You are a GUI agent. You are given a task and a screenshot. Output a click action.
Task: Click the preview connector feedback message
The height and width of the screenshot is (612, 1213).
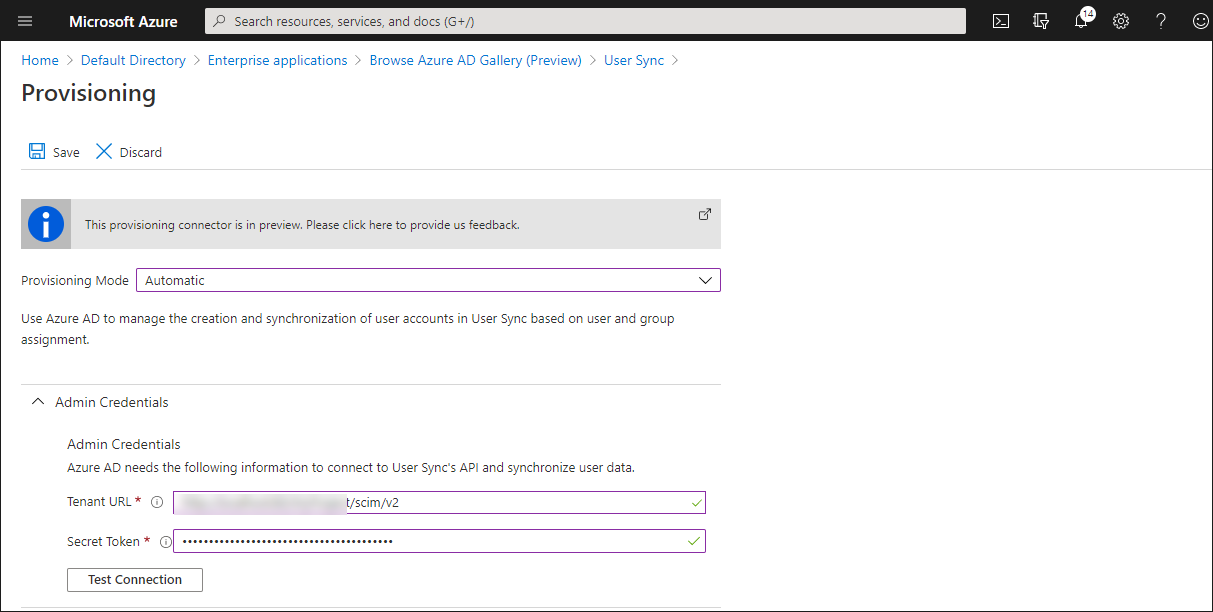302,225
